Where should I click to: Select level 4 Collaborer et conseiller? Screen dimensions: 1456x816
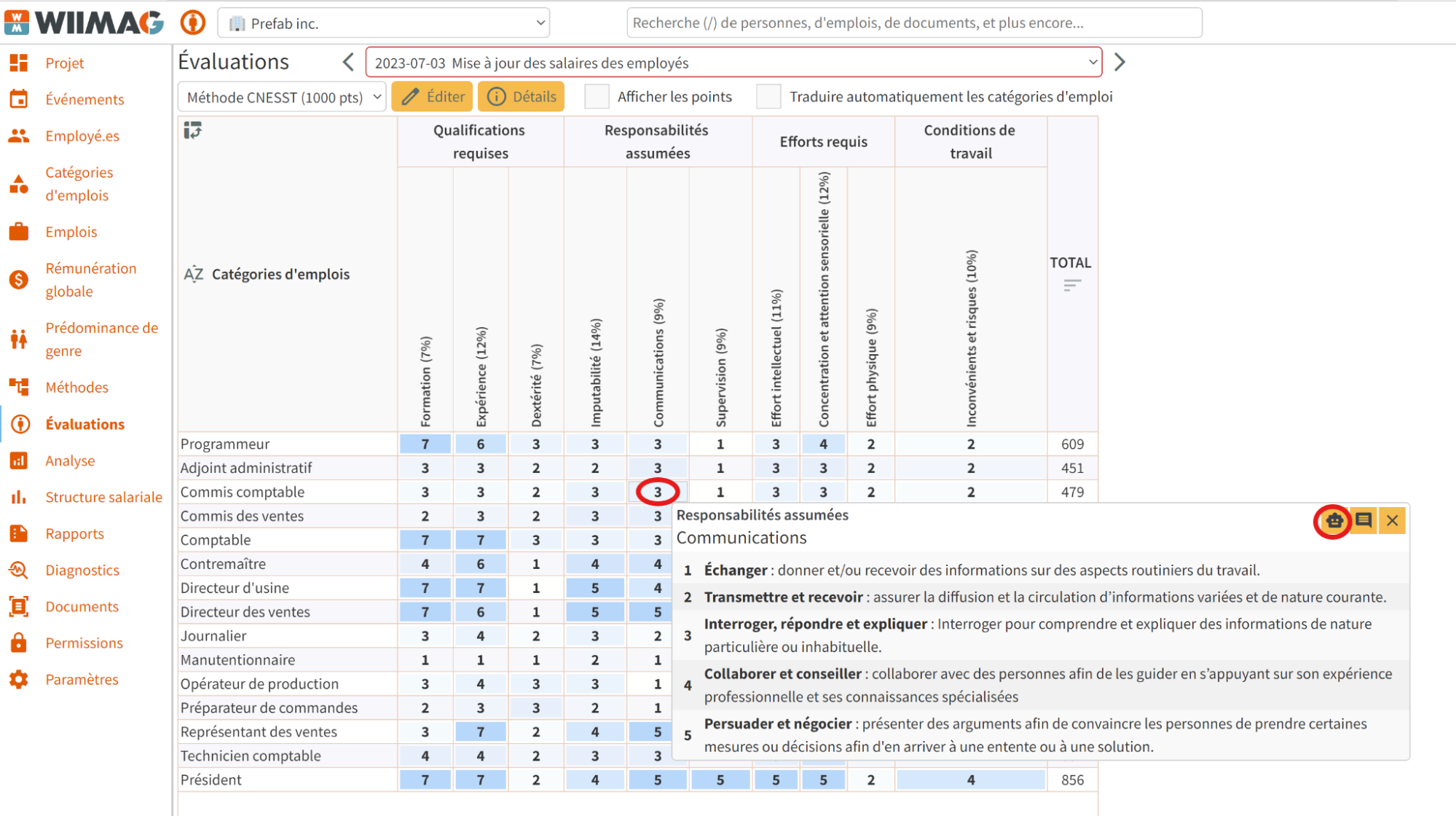[x=1040, y=686]
